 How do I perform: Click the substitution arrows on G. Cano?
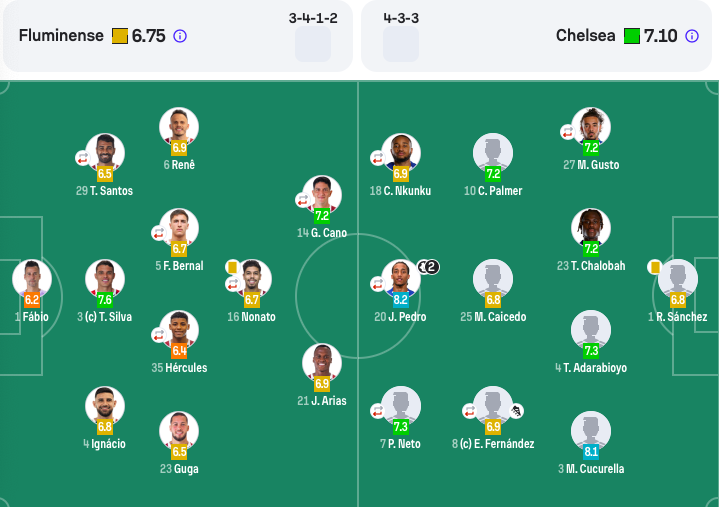(x=303, y=200)
